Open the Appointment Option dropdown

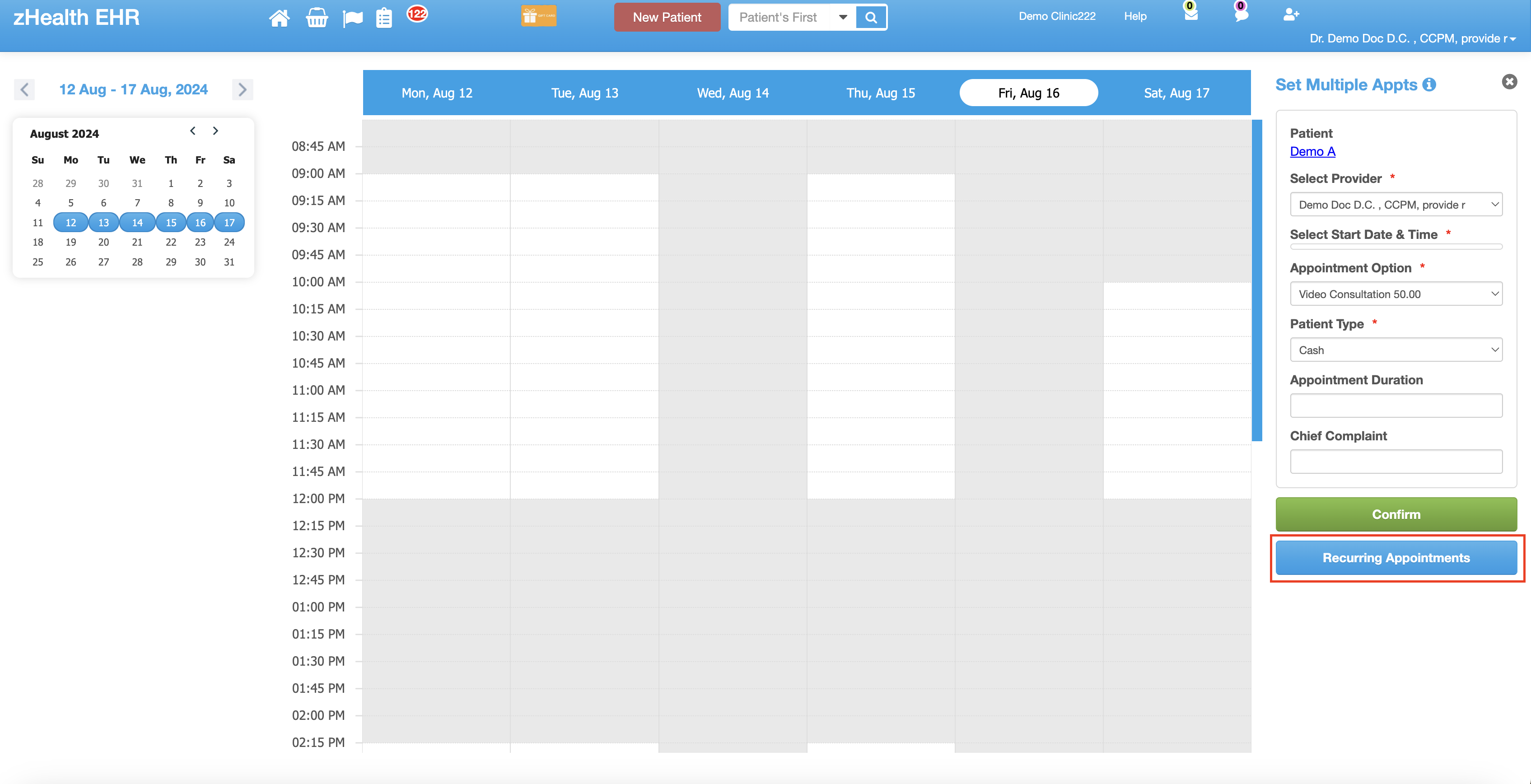point(1396,294)
